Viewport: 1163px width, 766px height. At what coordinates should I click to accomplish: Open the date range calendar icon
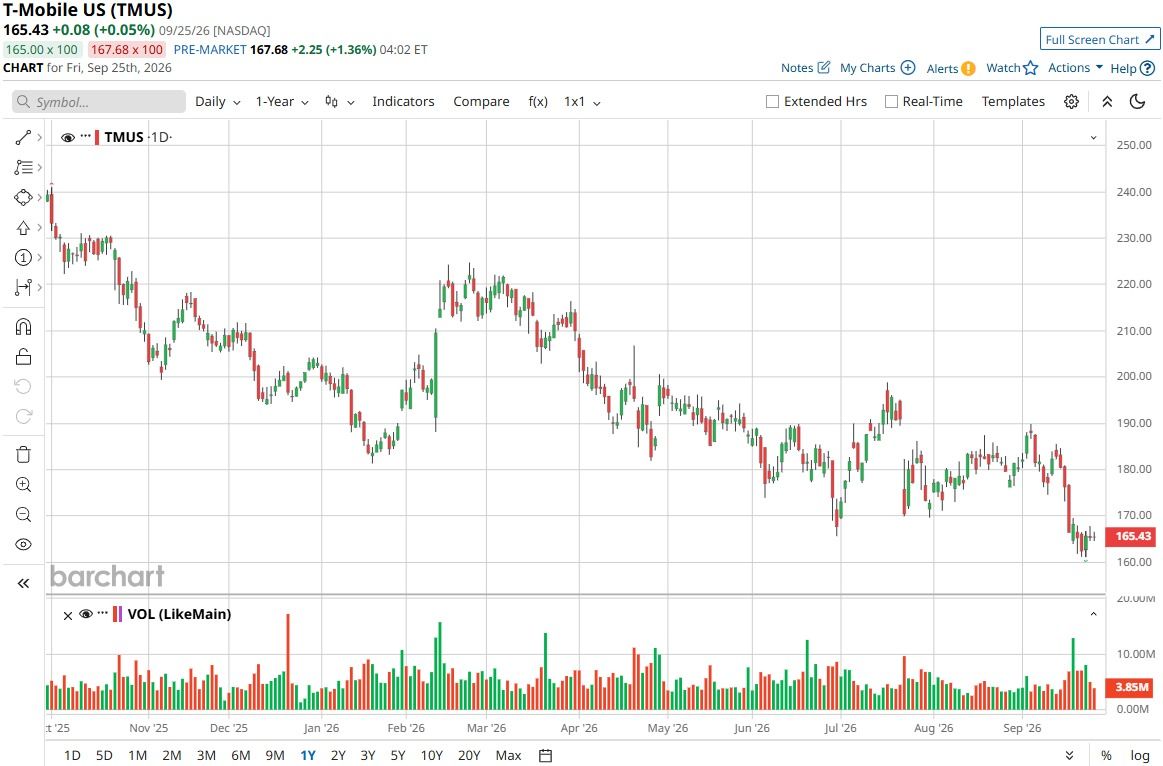click(545, 756)
